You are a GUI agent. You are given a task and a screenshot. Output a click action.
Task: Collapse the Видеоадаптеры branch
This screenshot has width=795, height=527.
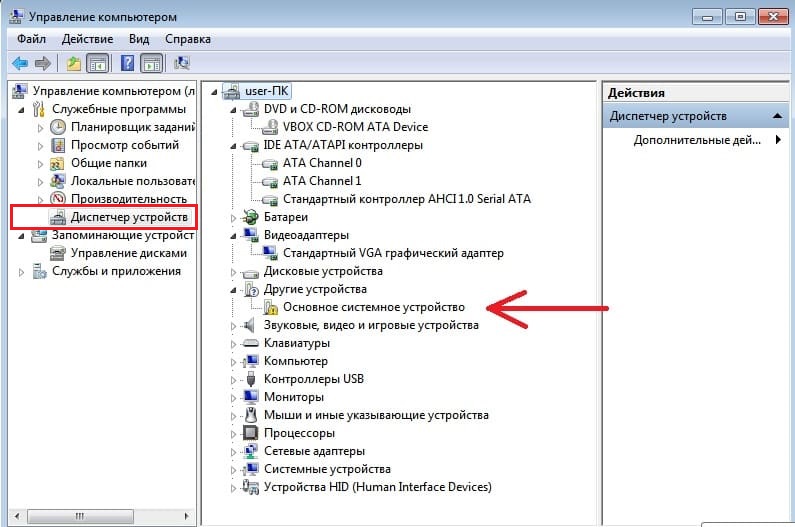point(233,236)
